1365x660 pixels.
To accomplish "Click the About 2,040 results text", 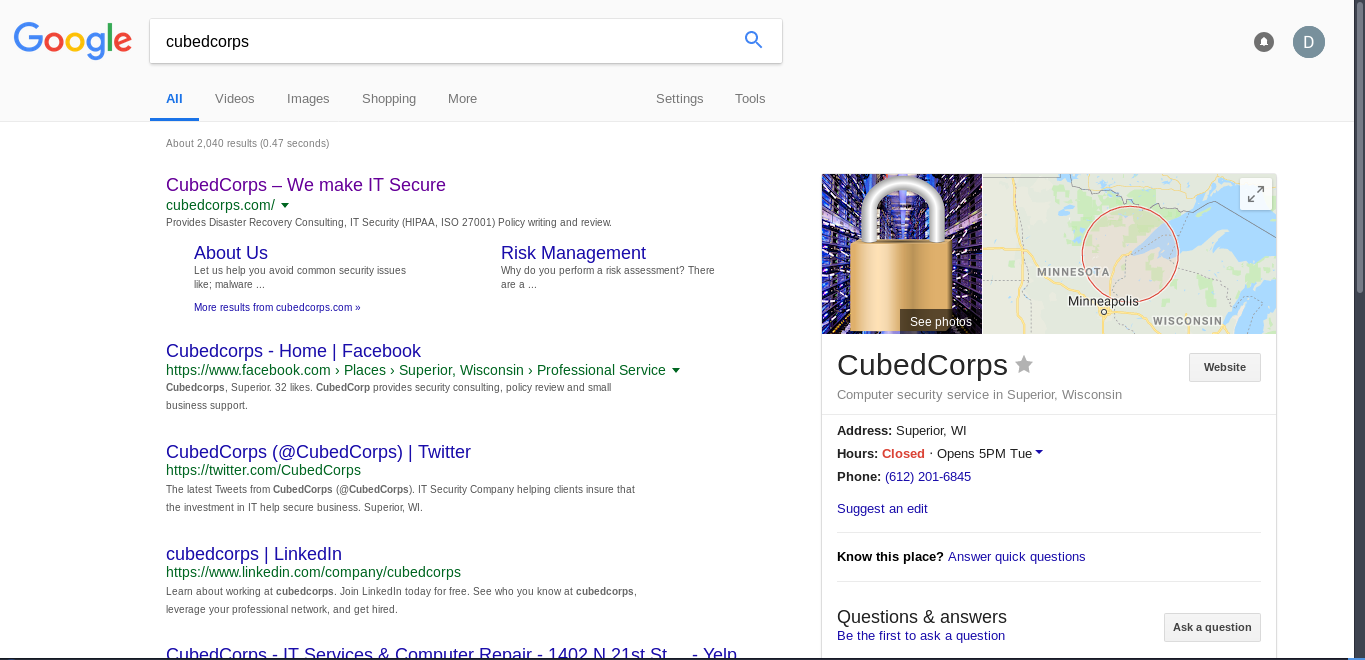I will coord(247,143).
